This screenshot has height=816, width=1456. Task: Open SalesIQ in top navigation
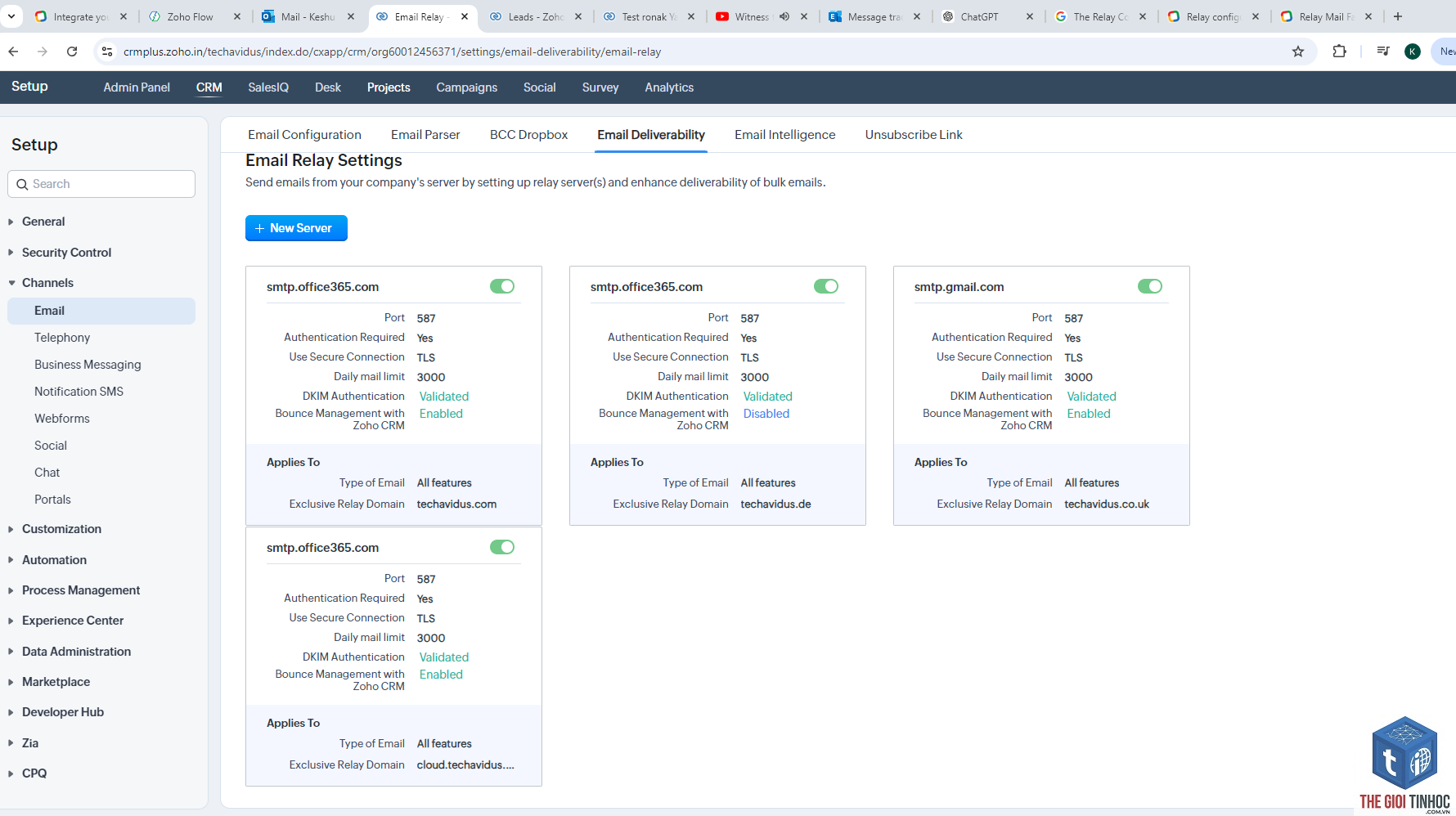coord(268,87)
